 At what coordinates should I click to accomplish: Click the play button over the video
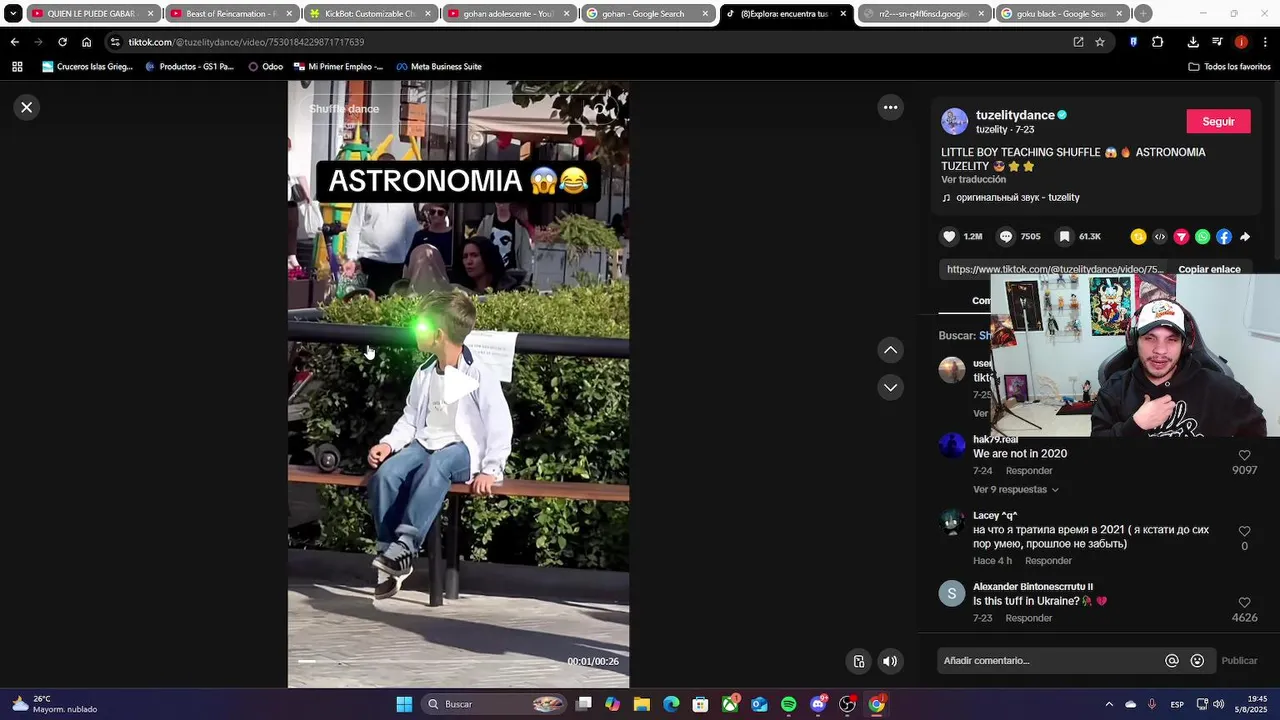click(459, 385)
